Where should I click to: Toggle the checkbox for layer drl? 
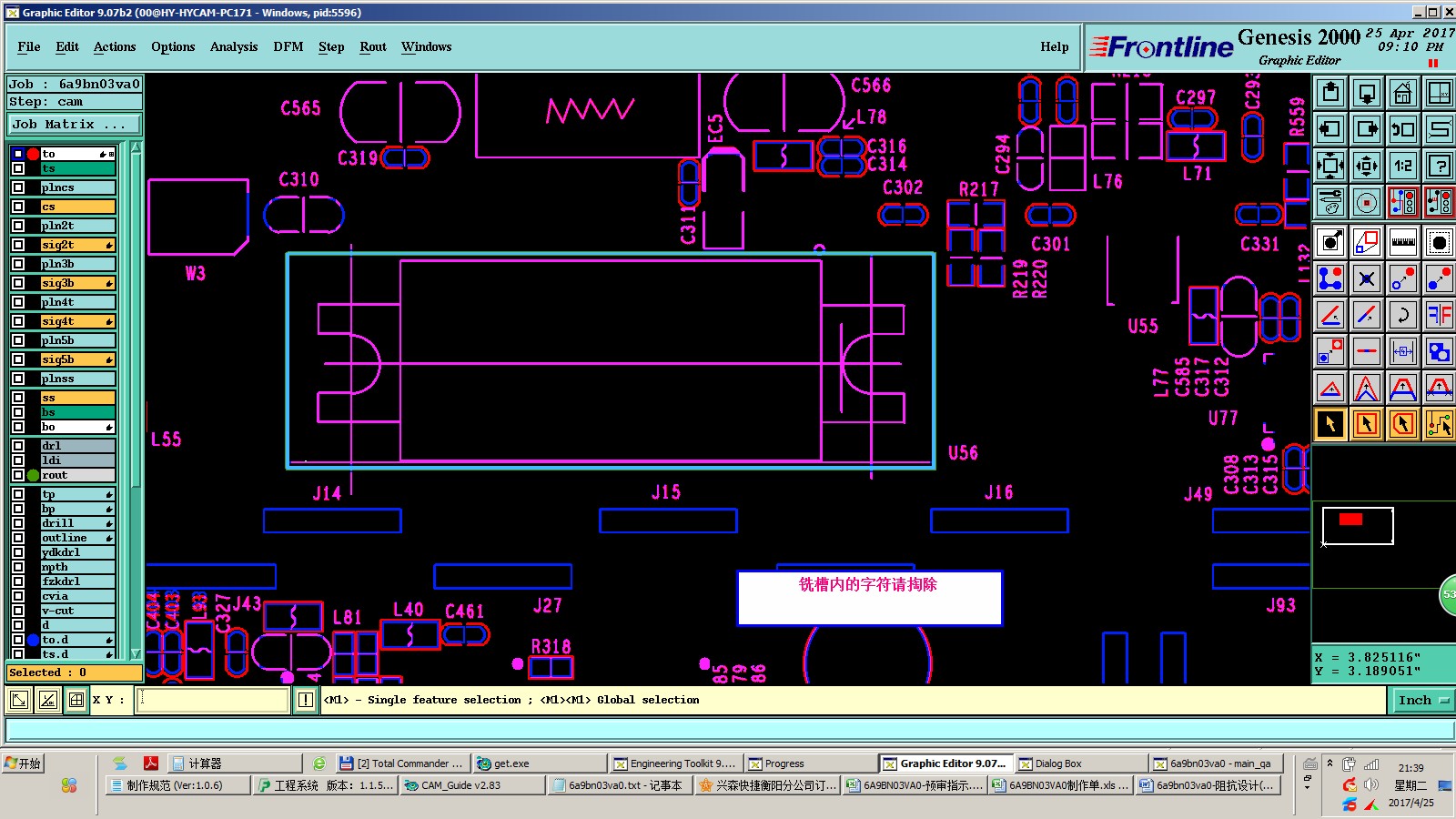tap(18, 446)
